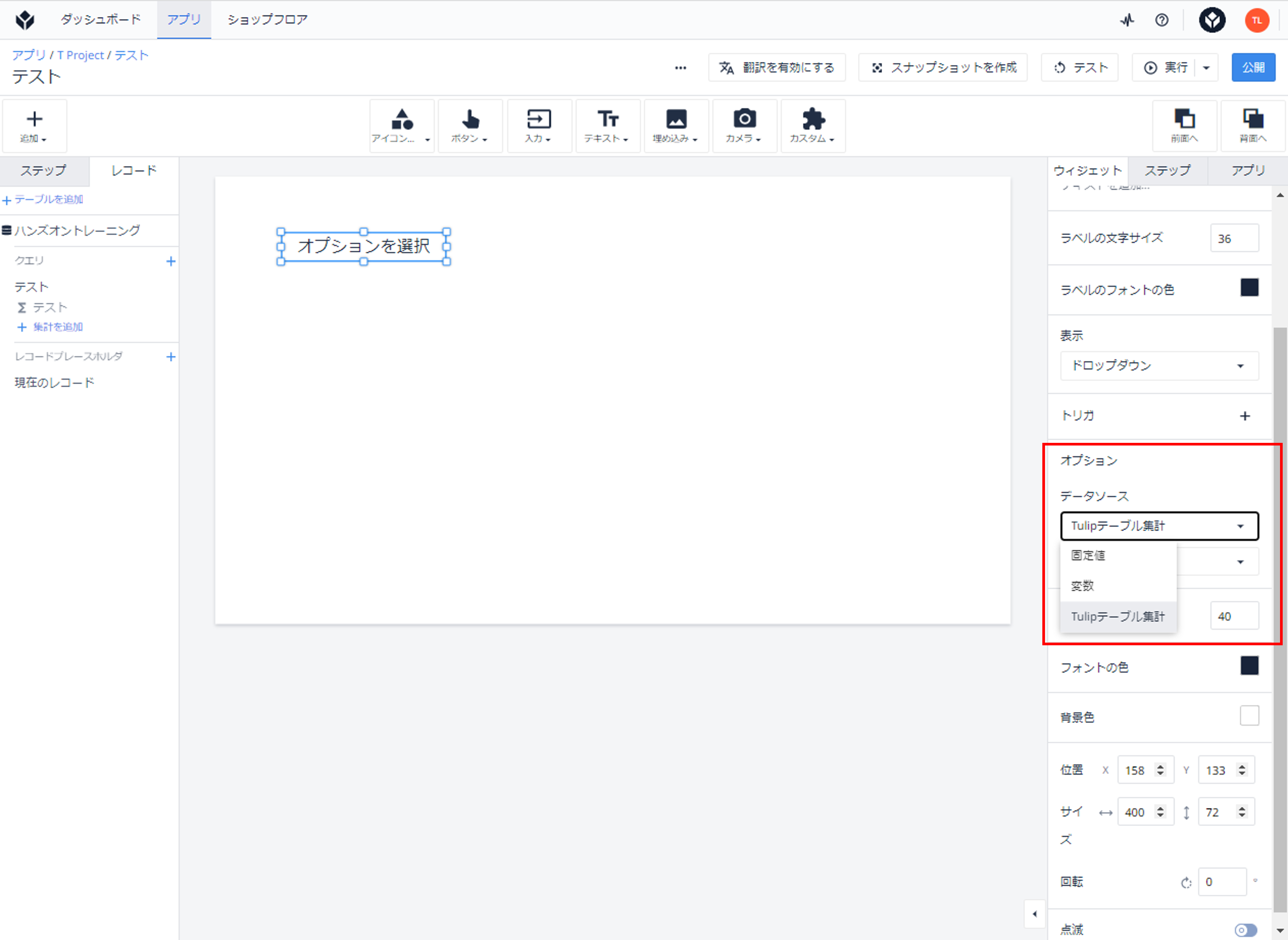Send widget backward with 背面へ
This screenshot has width=1288, height=940.
pyautogui.click(x=1253, y=126)
